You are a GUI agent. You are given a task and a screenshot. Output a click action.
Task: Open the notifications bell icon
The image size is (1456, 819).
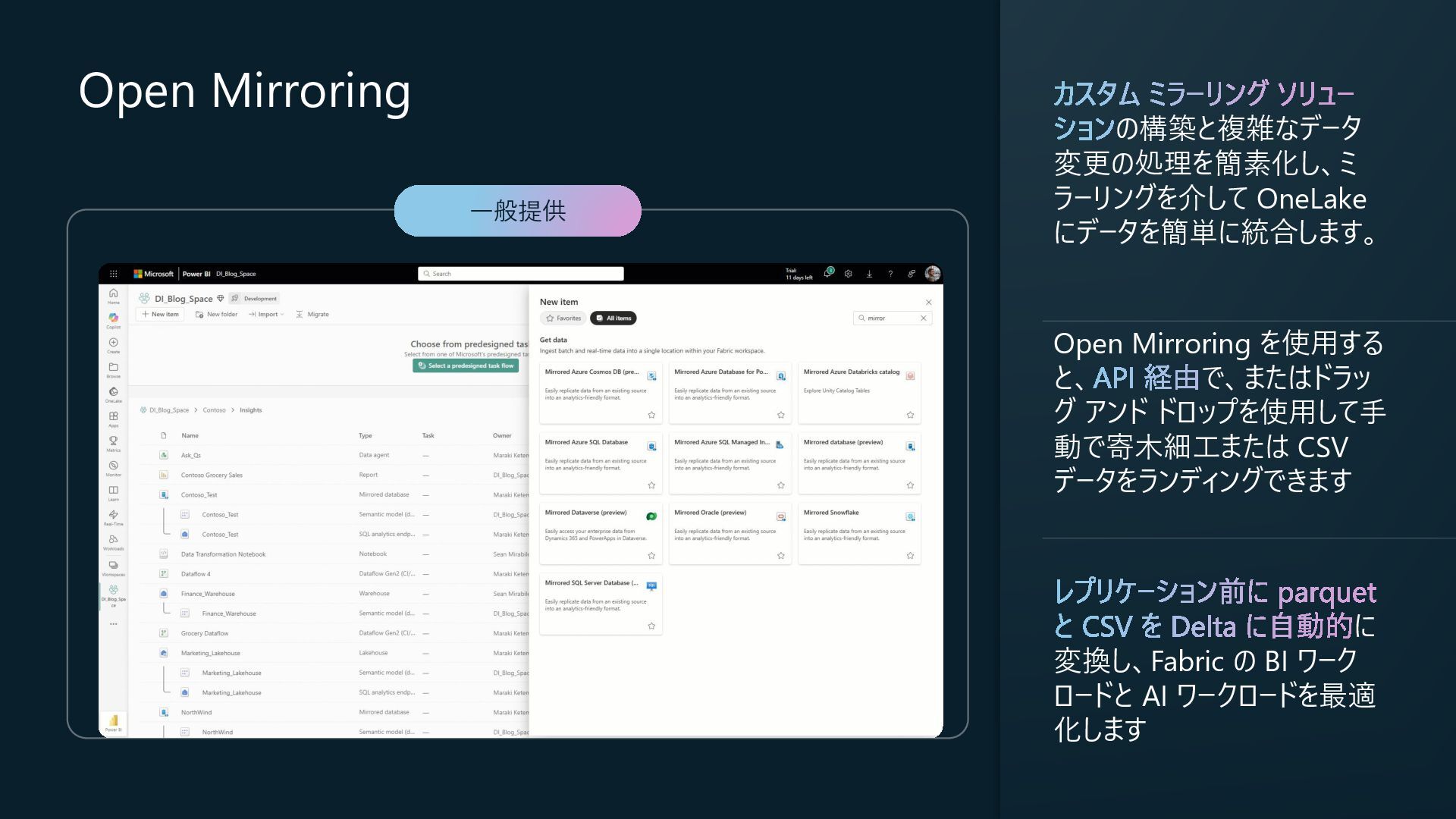(827, 274)
